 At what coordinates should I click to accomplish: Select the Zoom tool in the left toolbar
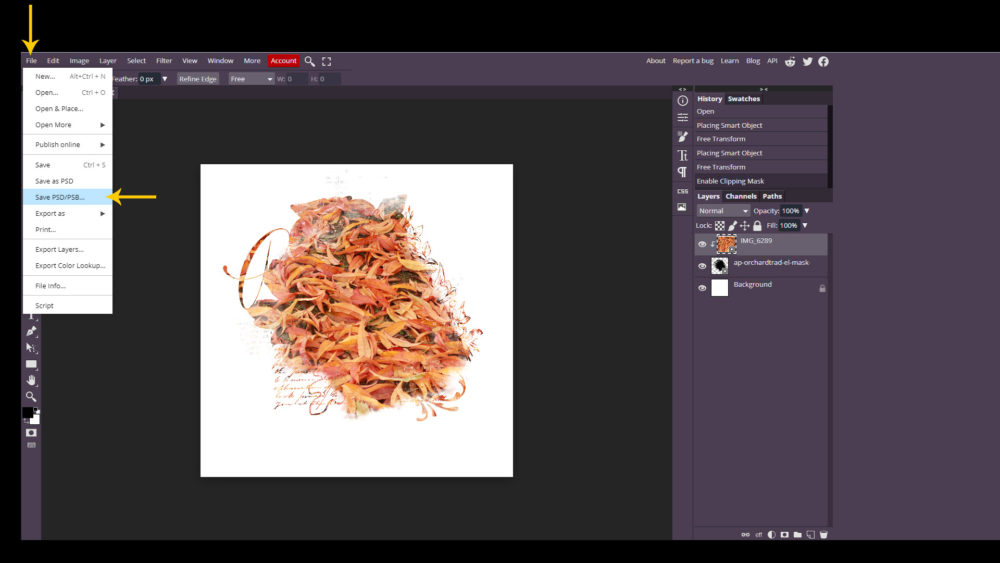[31, 396]
